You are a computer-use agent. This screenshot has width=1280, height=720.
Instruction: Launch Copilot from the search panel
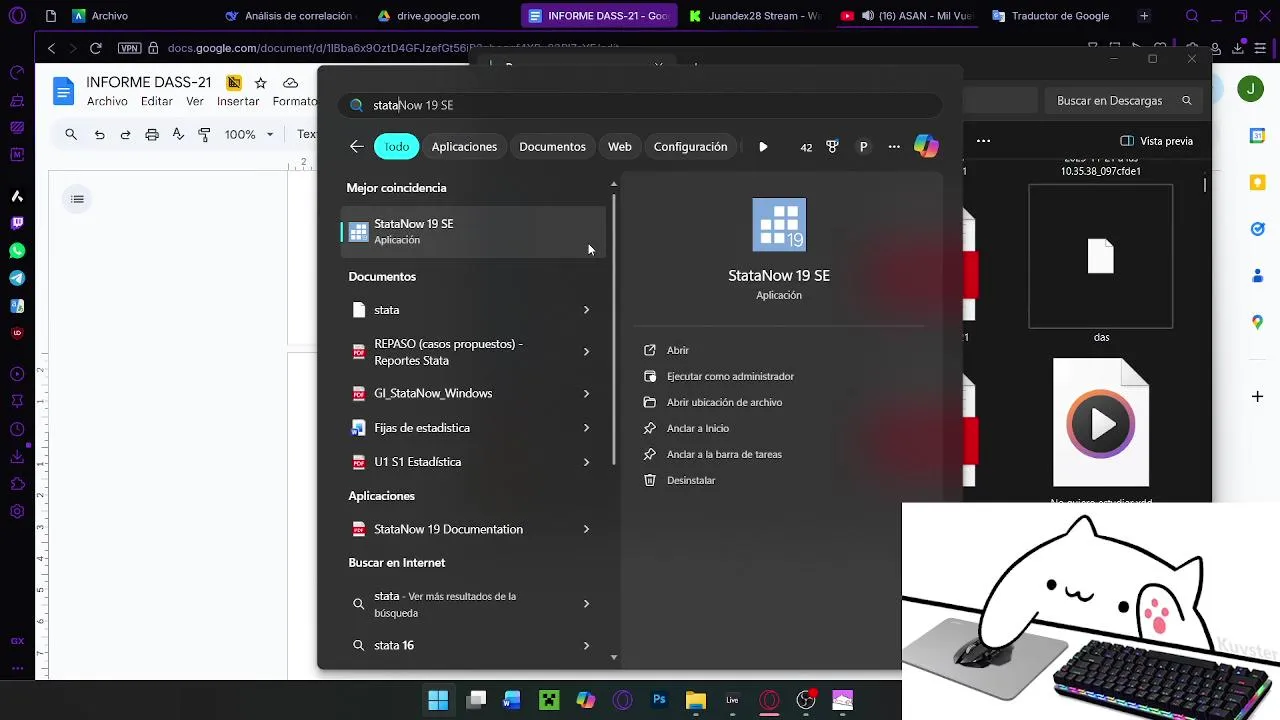coord(926,147)
